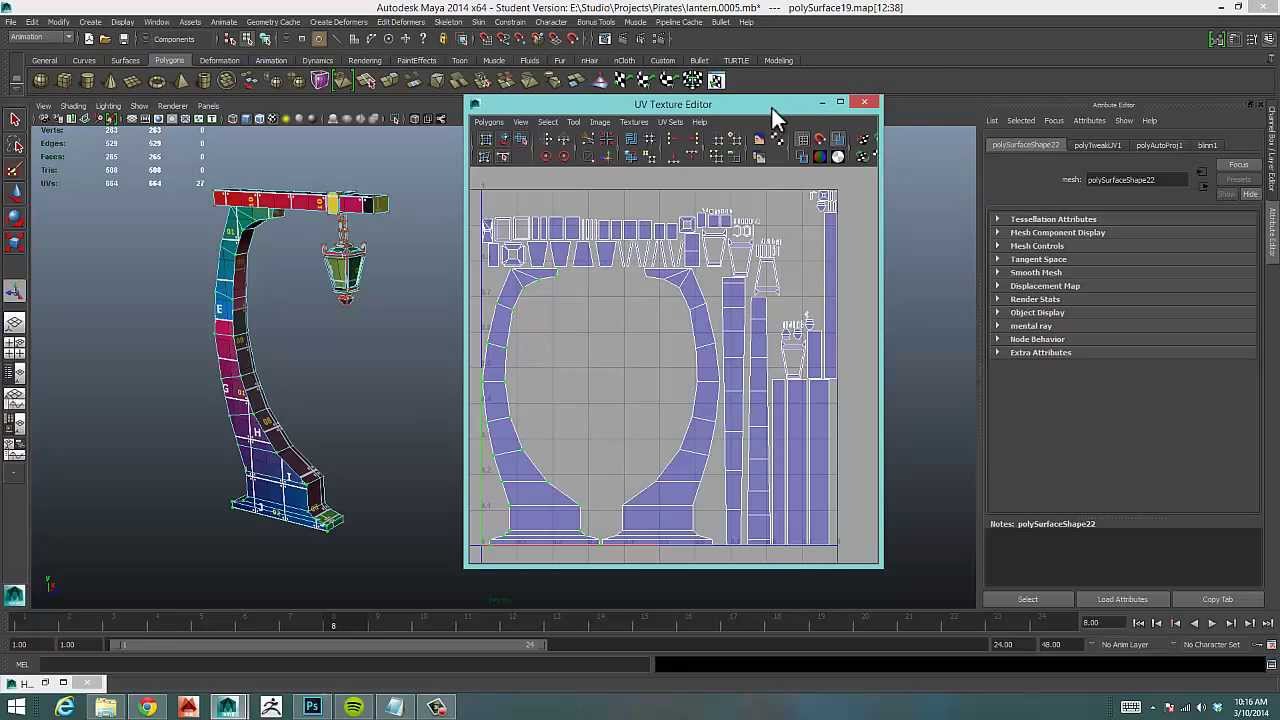Switch to the Rendering shelf tab
This screenshot has height=720, width=1280.
(364, 61)
